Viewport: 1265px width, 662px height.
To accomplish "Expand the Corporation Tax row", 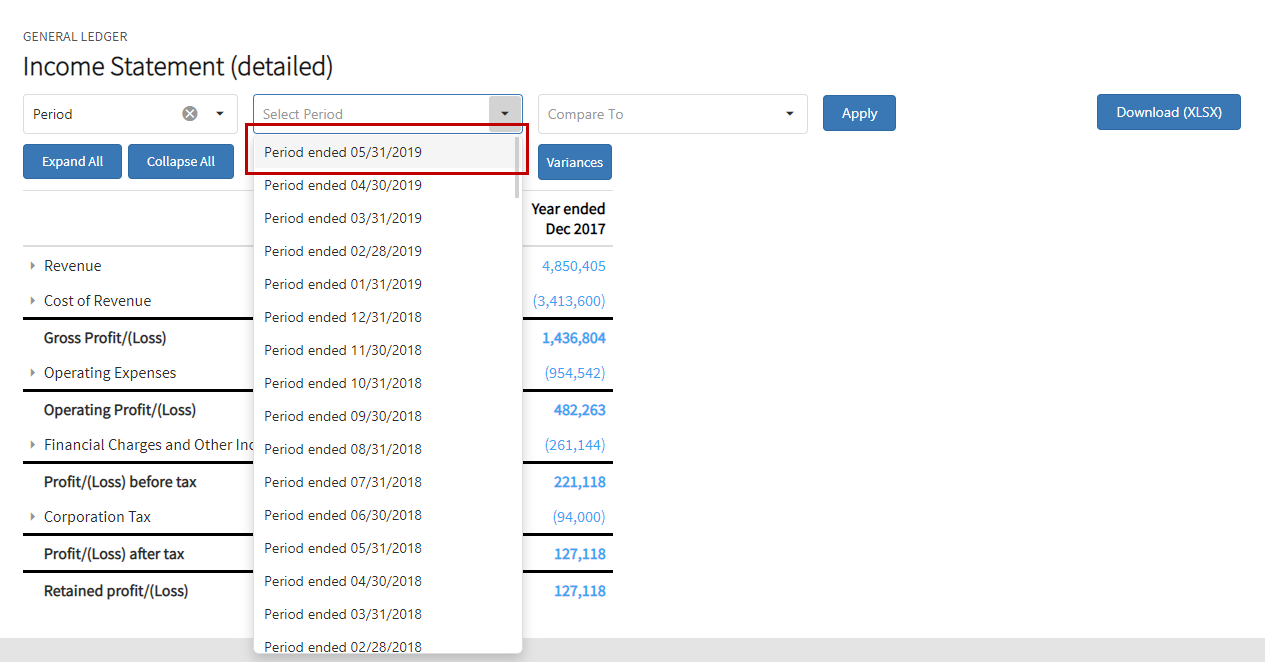I will tap(33, 517).
